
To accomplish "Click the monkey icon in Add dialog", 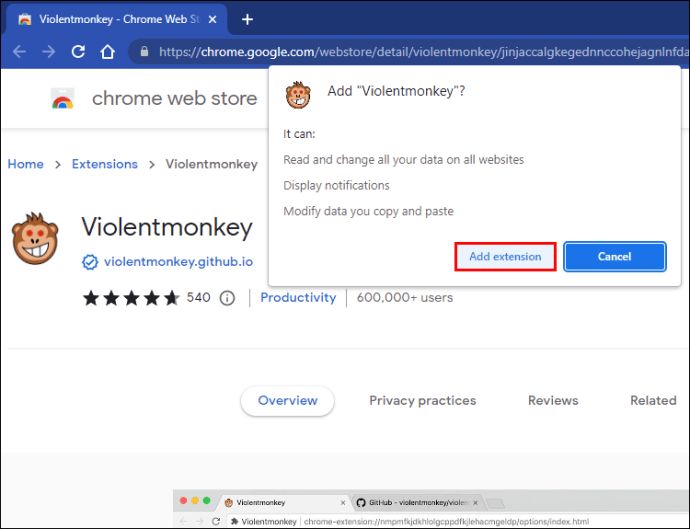I will (x=298, y=95).
